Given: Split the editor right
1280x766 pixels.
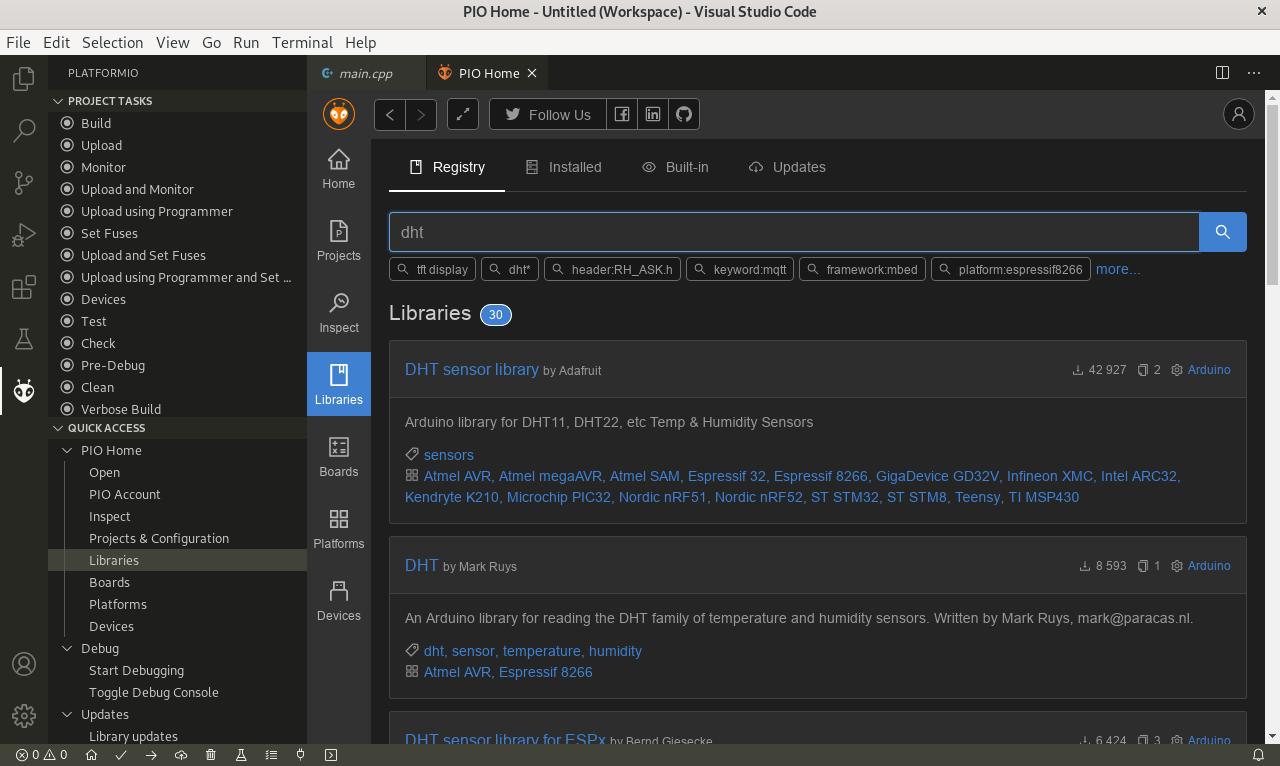Looking at the screenshot, I should click(x=1222, y=72).
